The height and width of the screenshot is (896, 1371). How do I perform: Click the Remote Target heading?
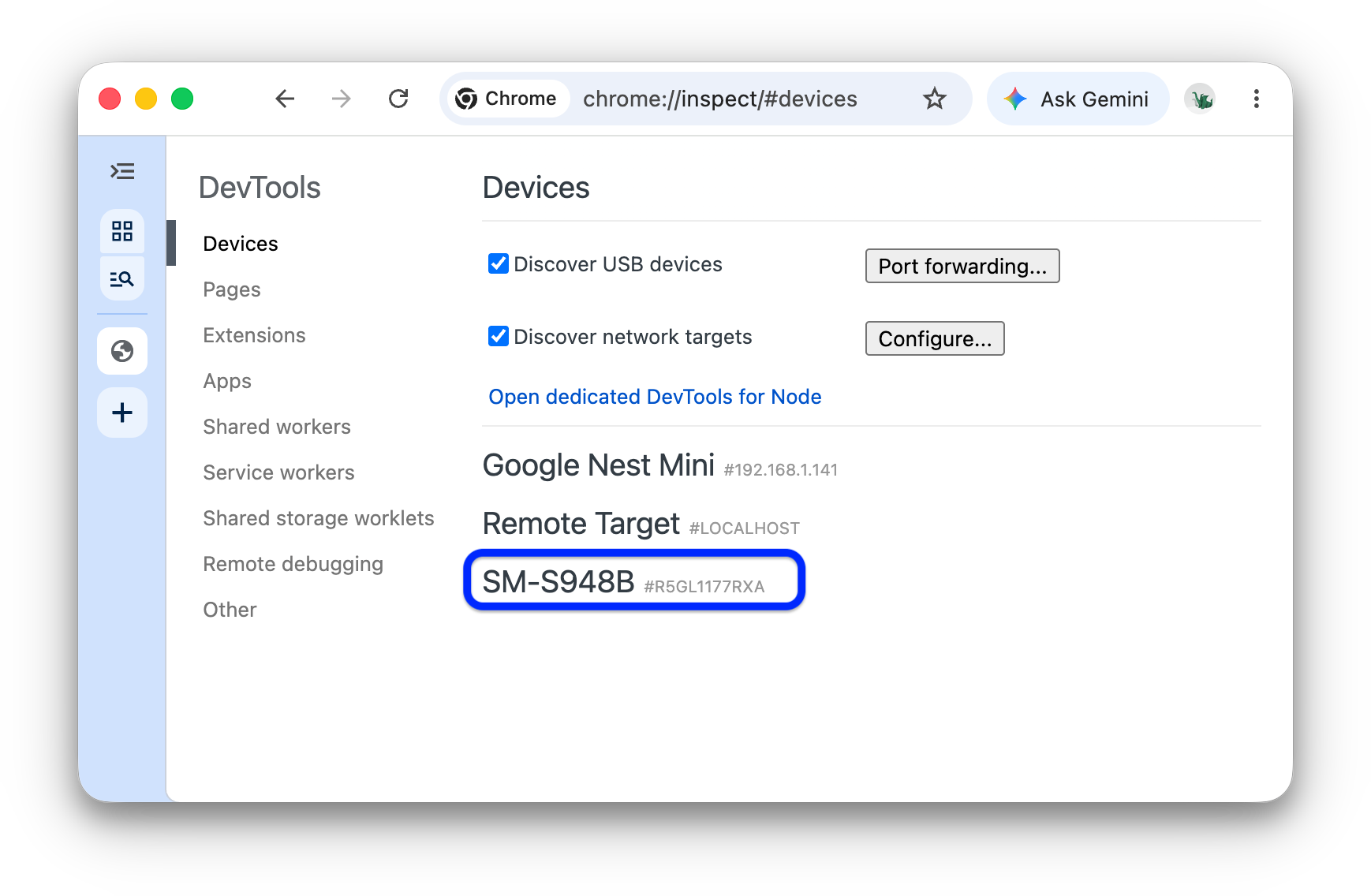tap(581, 524)
